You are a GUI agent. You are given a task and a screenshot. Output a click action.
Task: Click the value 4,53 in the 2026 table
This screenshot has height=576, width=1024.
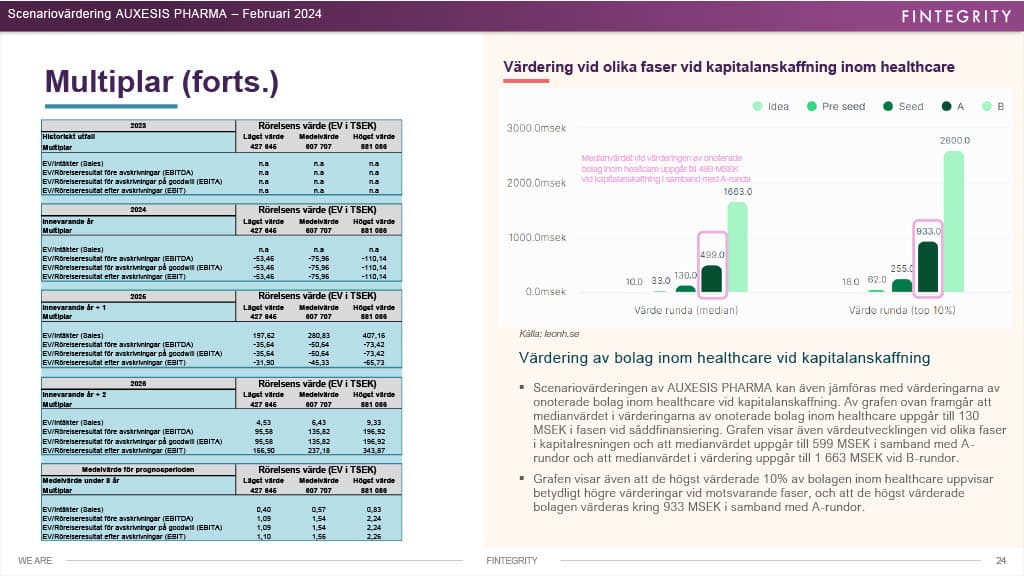click(264, 423)
